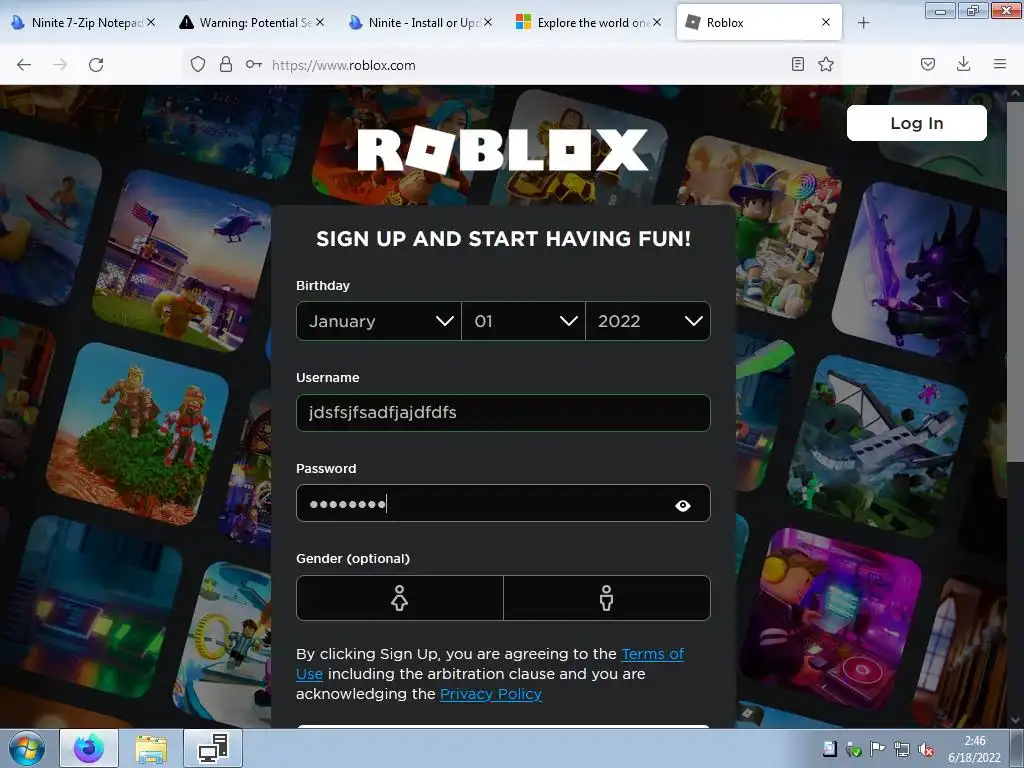
Task: Click the Roblox logo
Action: pyautogui.click(x=503, y=150)
